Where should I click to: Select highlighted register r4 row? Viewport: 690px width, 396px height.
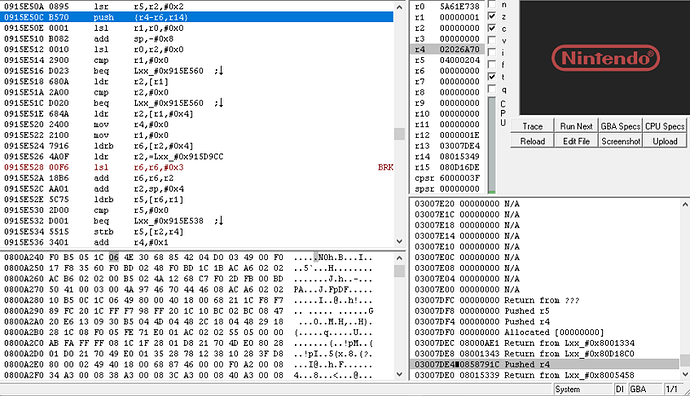447,49
